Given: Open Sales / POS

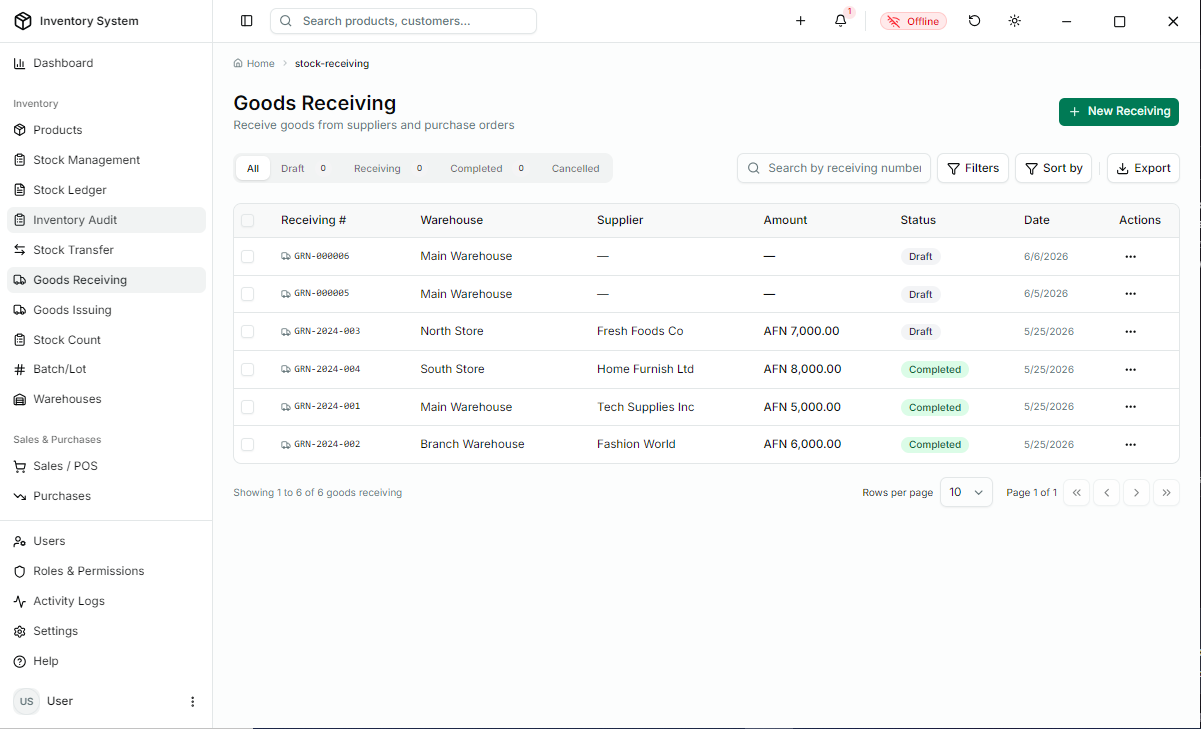Looking at the screenshot, I should 106,466.
